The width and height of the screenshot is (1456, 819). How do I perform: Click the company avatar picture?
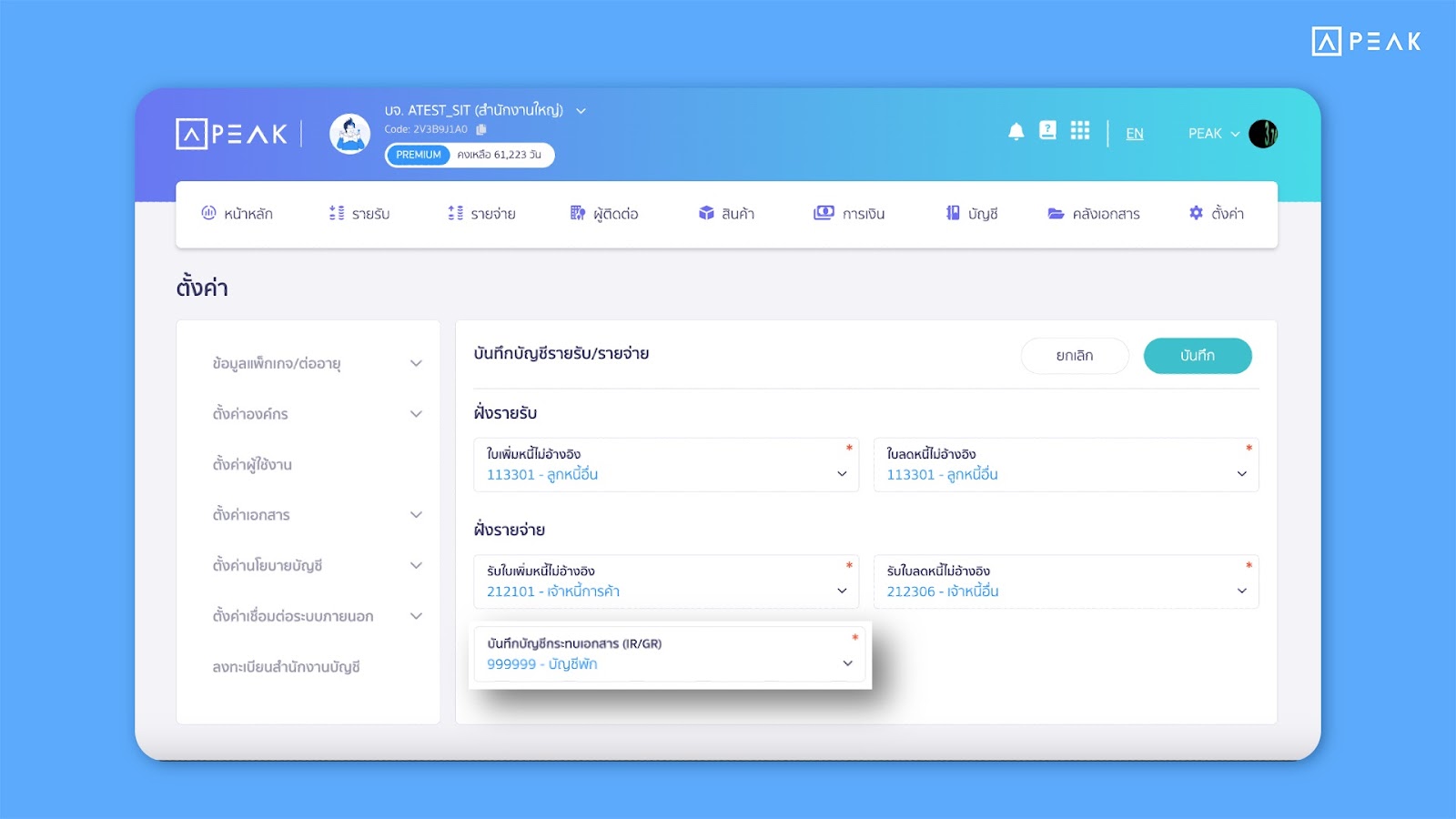[349, 134]
